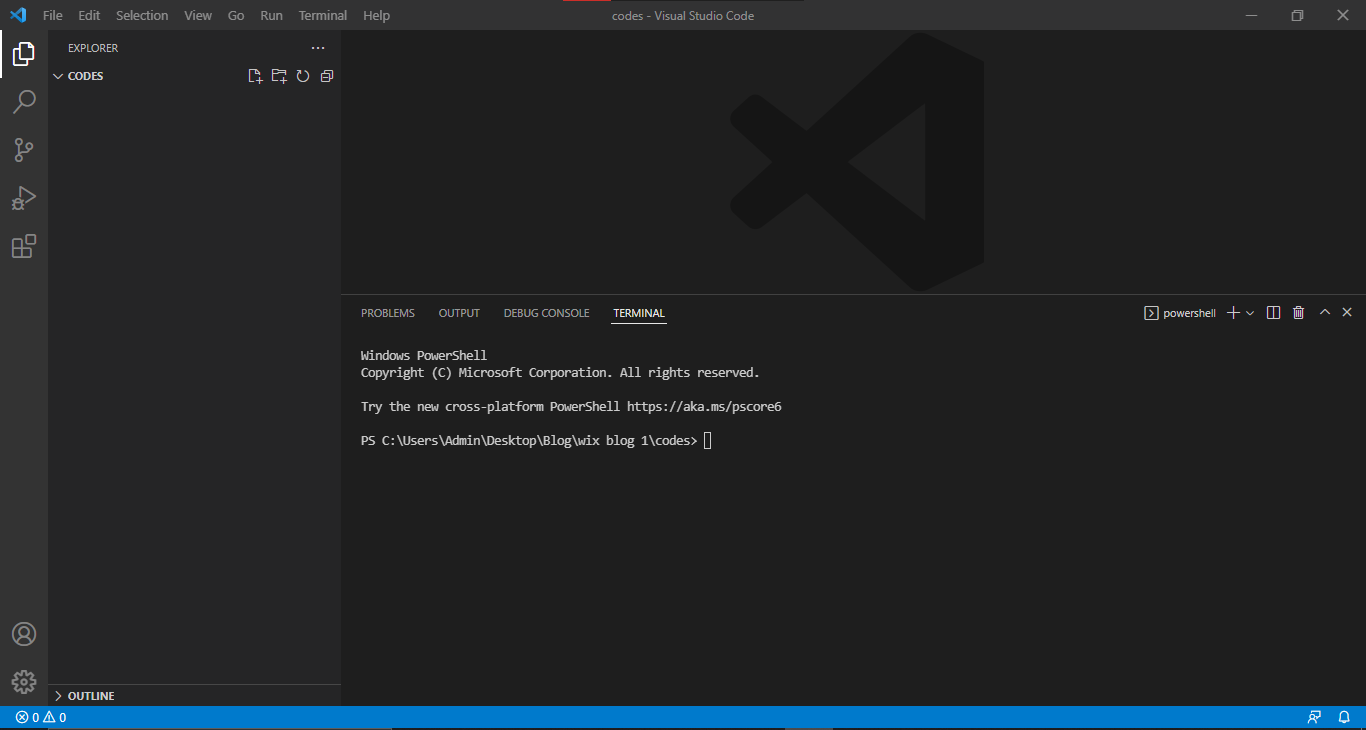Viewport: 1366px width, 730px height.
Task: Click the 'Windows PowerShell' terminal line
Action: click(x=424, y=355)
